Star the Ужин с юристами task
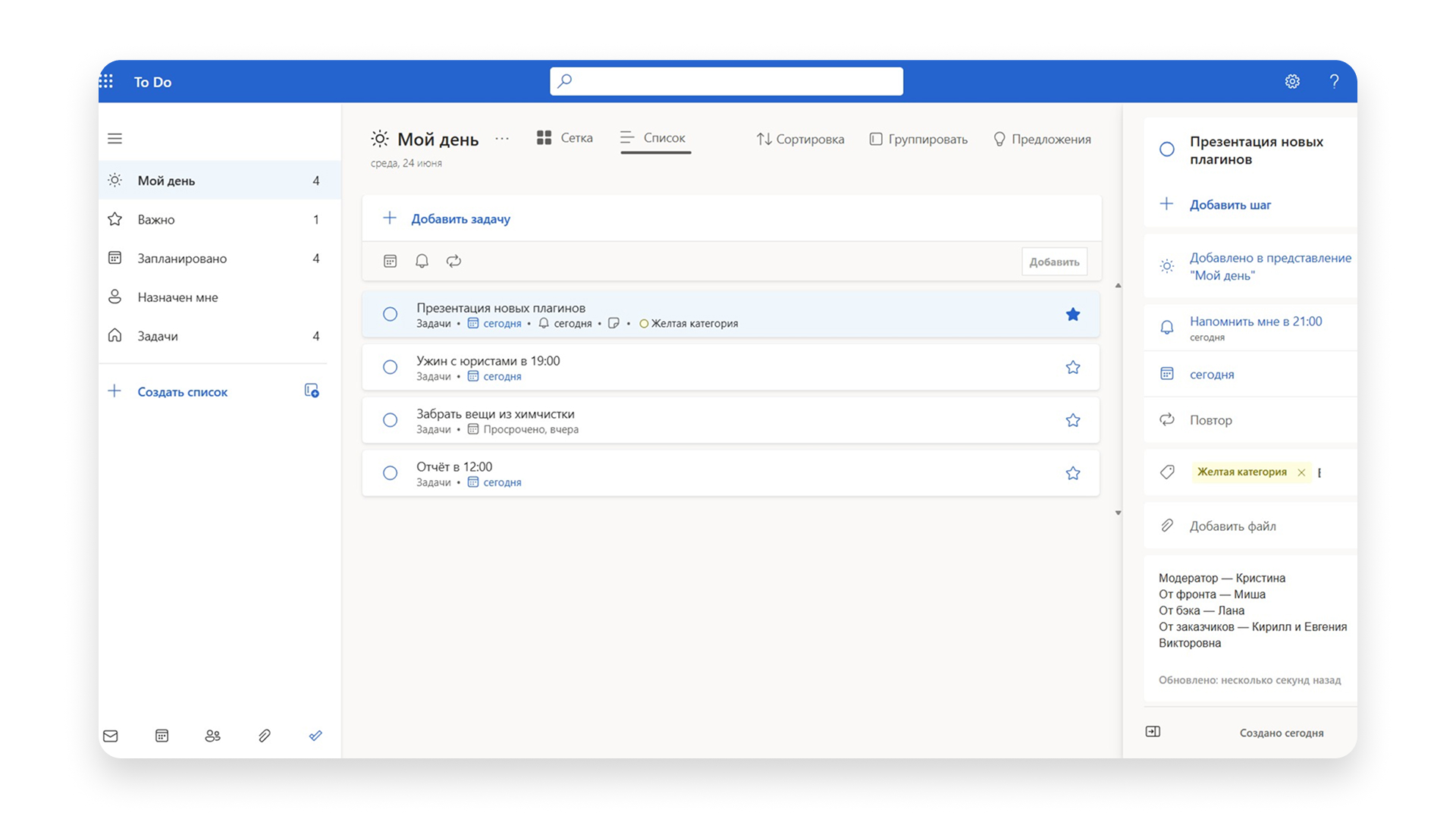 tap(1072, 367)
